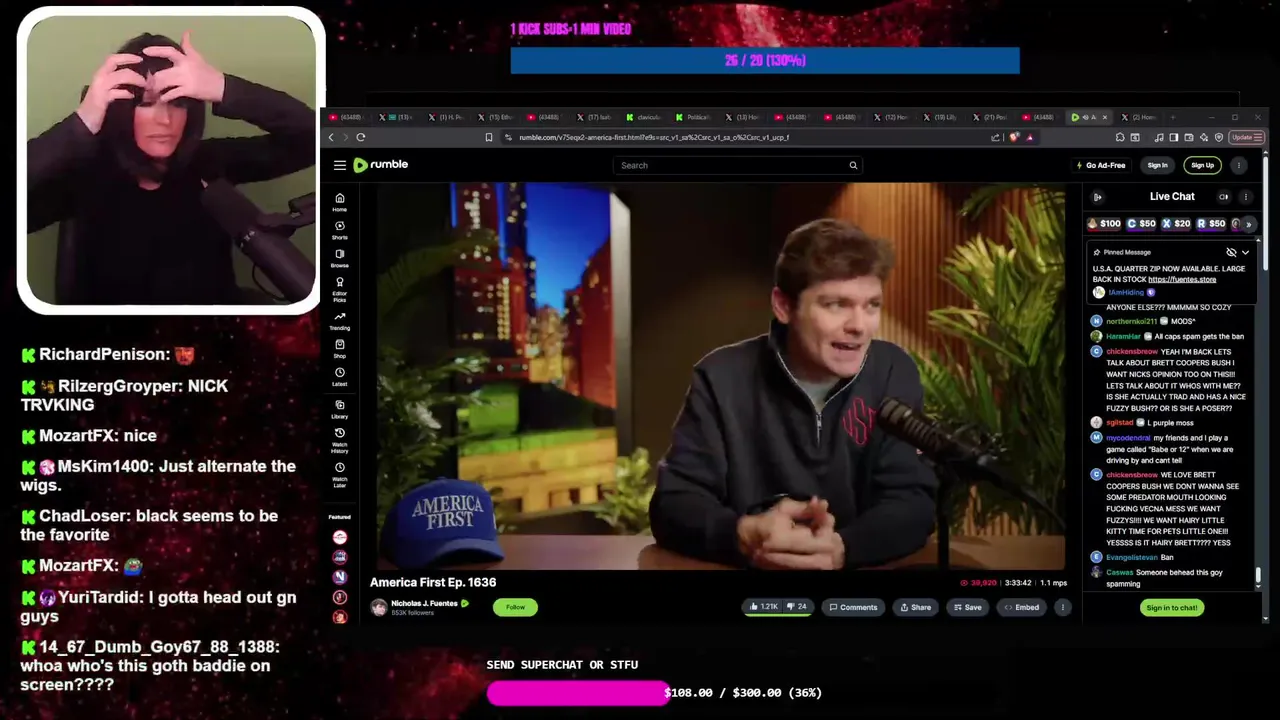Click the search magnifier icon
The image size is (1280, 720).
click(x=853, y=165)
